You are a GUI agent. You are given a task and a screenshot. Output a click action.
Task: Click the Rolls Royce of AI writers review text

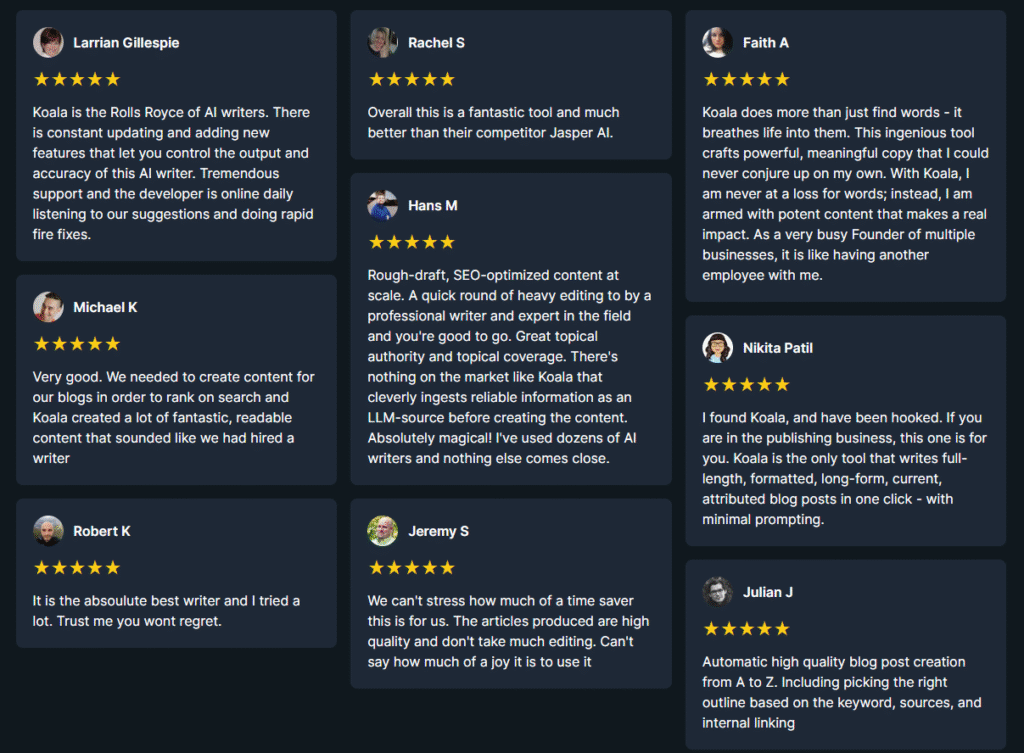[x=174, y=173]
